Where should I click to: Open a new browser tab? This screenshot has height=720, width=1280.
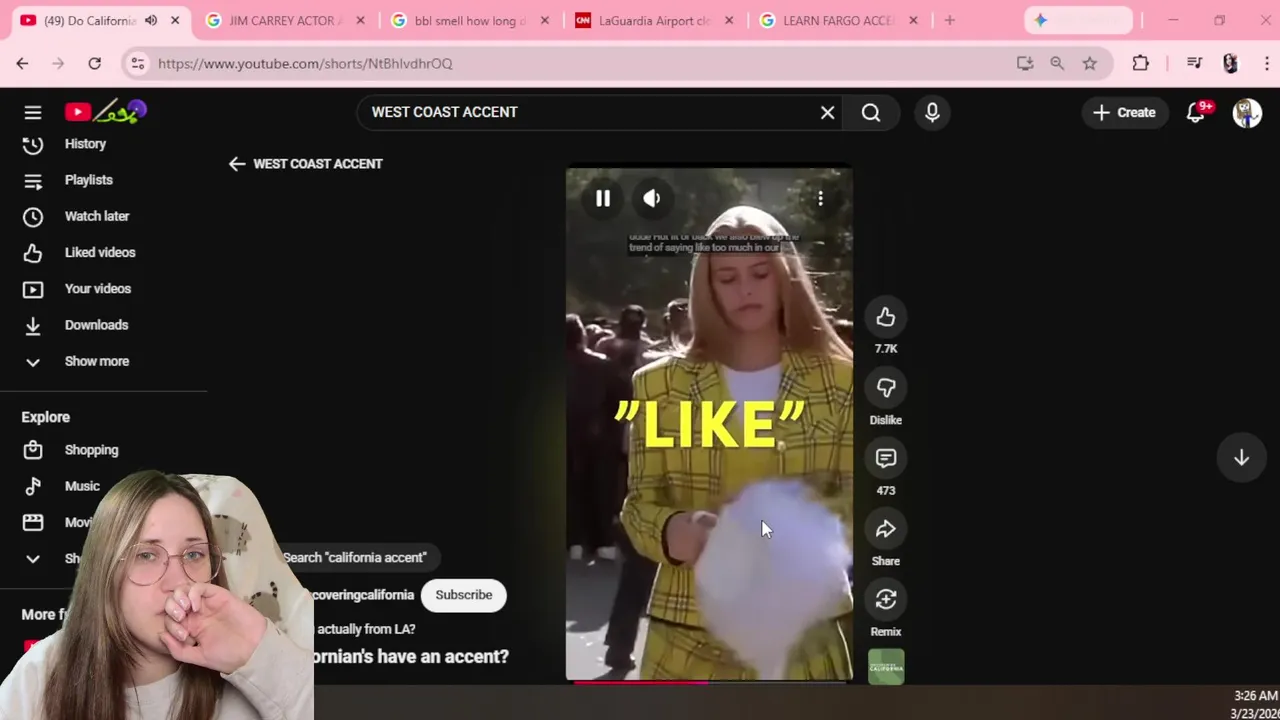[x=950, y=21]
